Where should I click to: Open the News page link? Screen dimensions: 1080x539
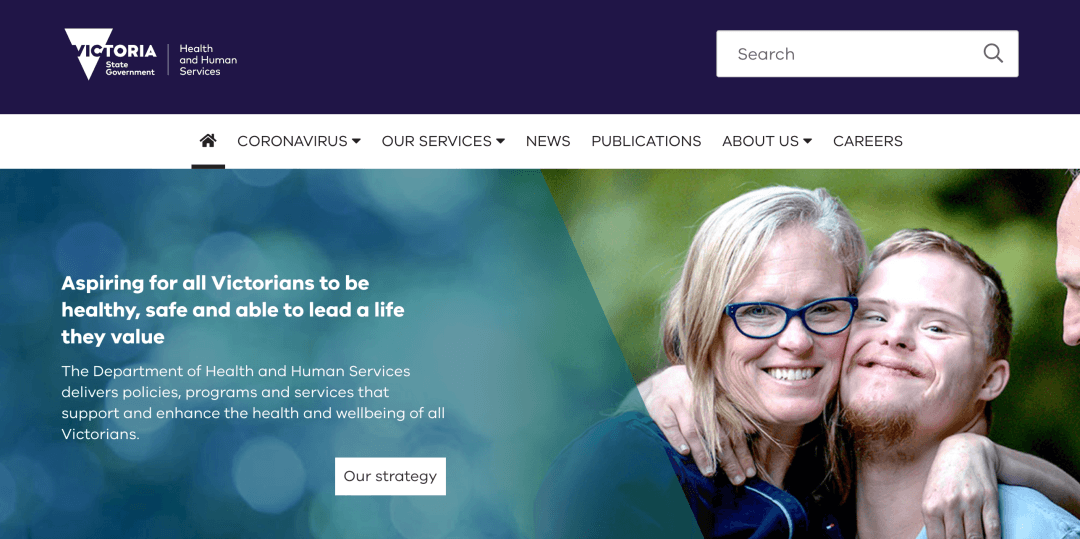548,141
